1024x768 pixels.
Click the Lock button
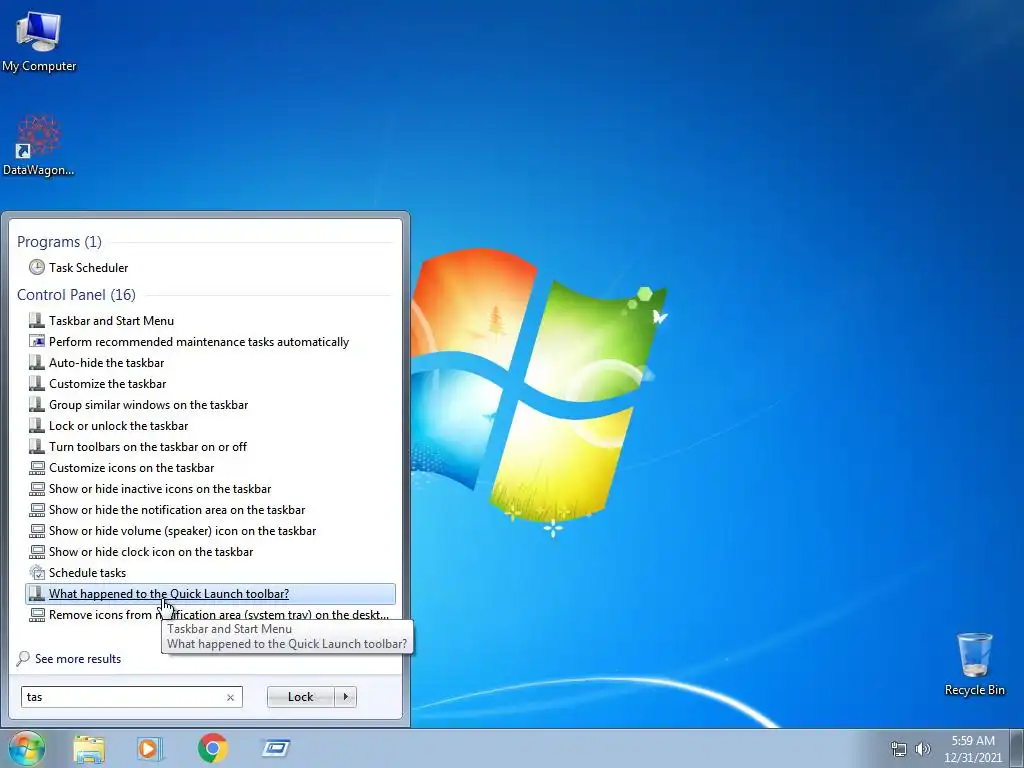point(300,697)
